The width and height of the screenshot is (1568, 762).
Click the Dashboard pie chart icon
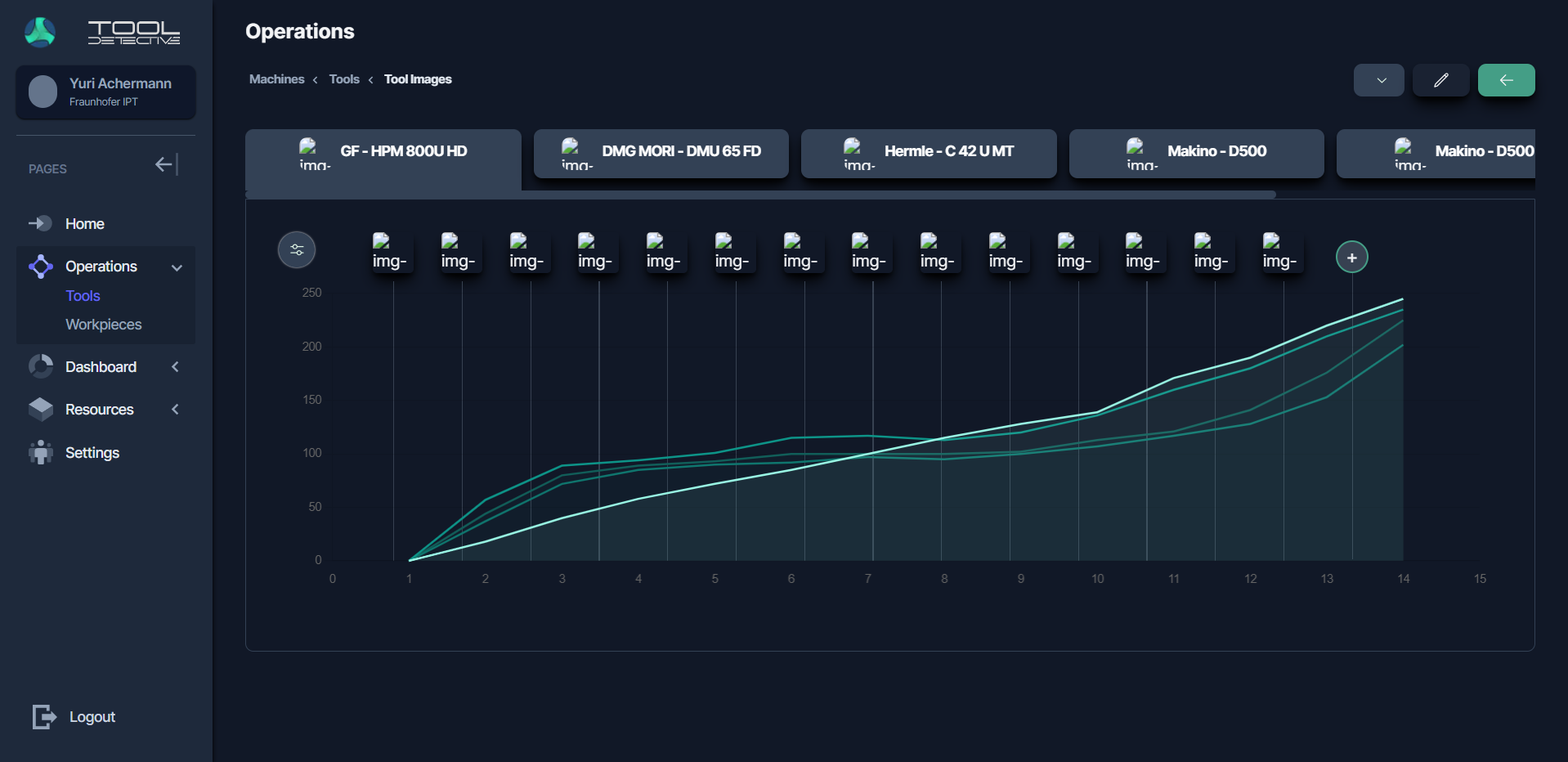(40, 366)
